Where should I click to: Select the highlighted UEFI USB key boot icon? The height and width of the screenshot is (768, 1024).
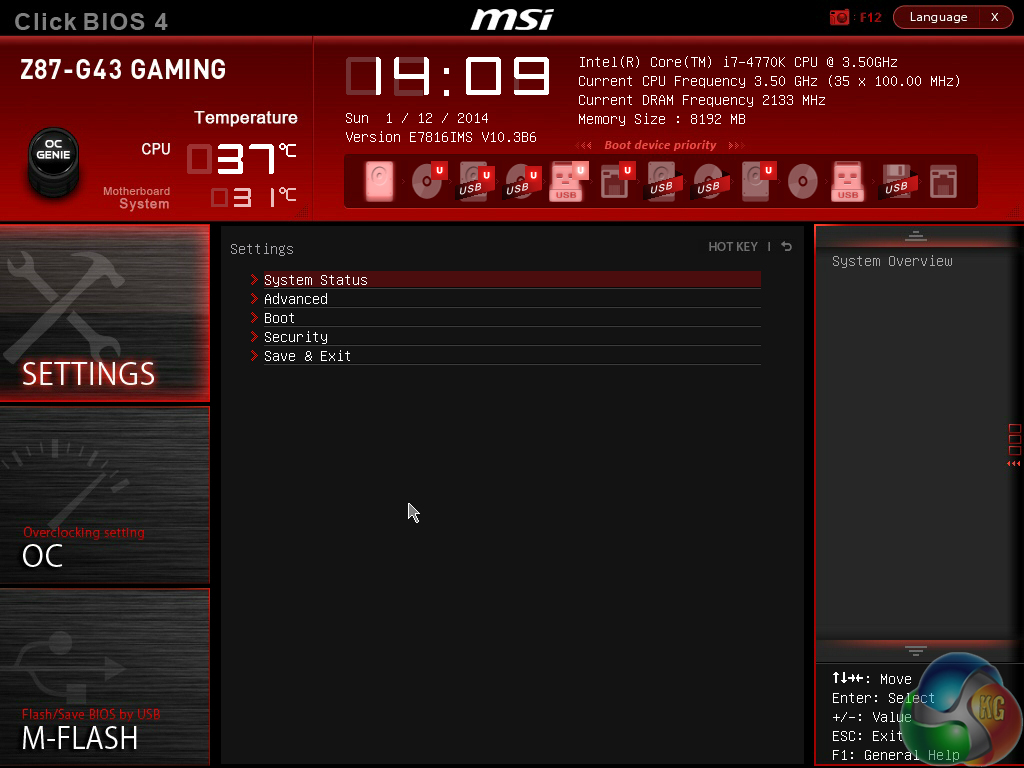(568, 181)
